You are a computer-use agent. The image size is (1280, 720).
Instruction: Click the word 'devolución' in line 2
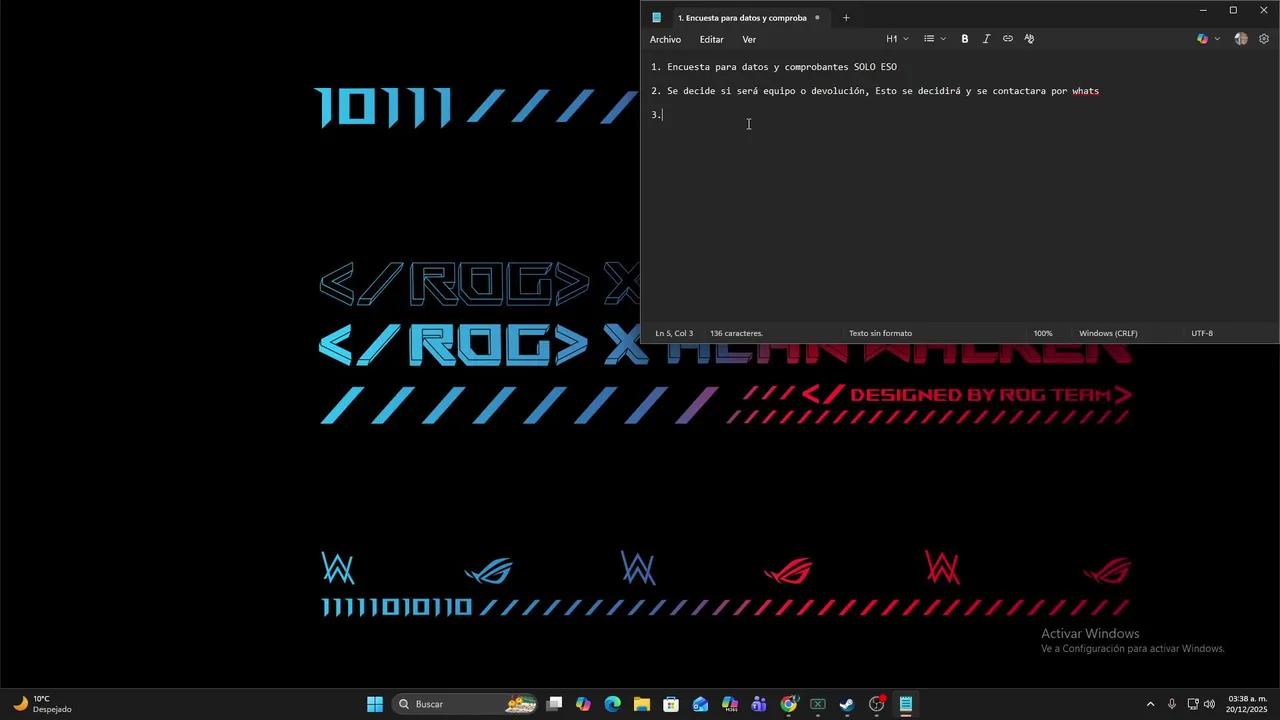point(838,91)
